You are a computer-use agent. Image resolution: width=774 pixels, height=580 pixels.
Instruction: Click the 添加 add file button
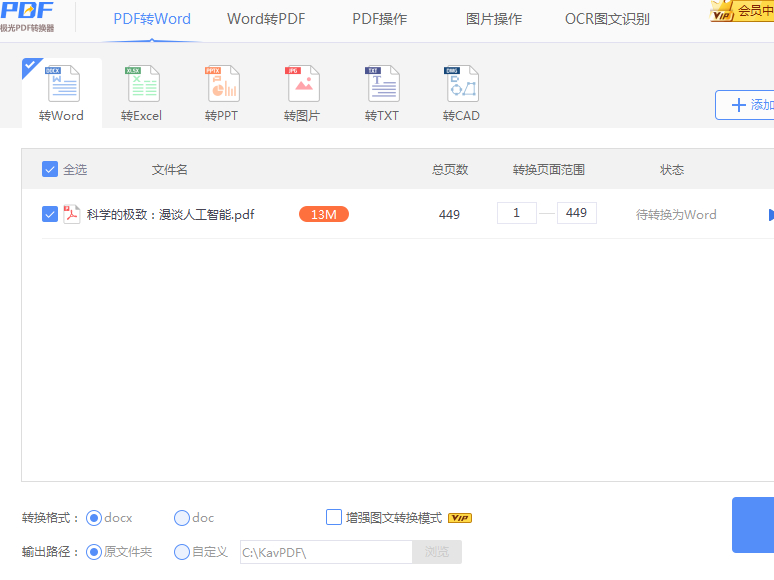[744, 105]
